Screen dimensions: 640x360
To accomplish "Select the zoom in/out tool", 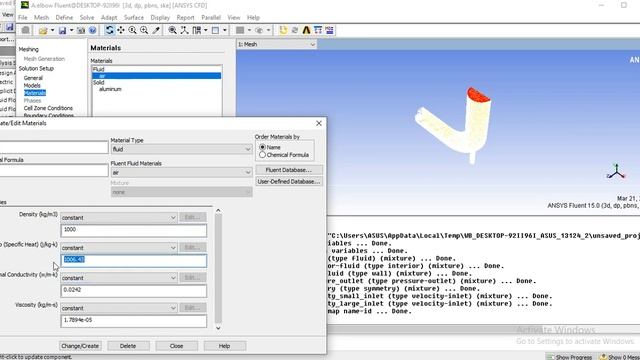I will click(x=132, y=30).
